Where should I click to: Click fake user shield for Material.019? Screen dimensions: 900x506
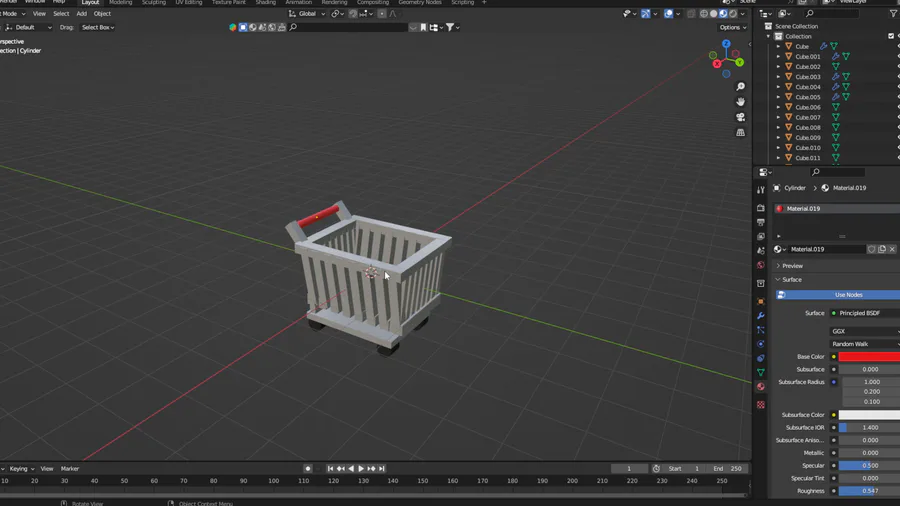(871, 249)
